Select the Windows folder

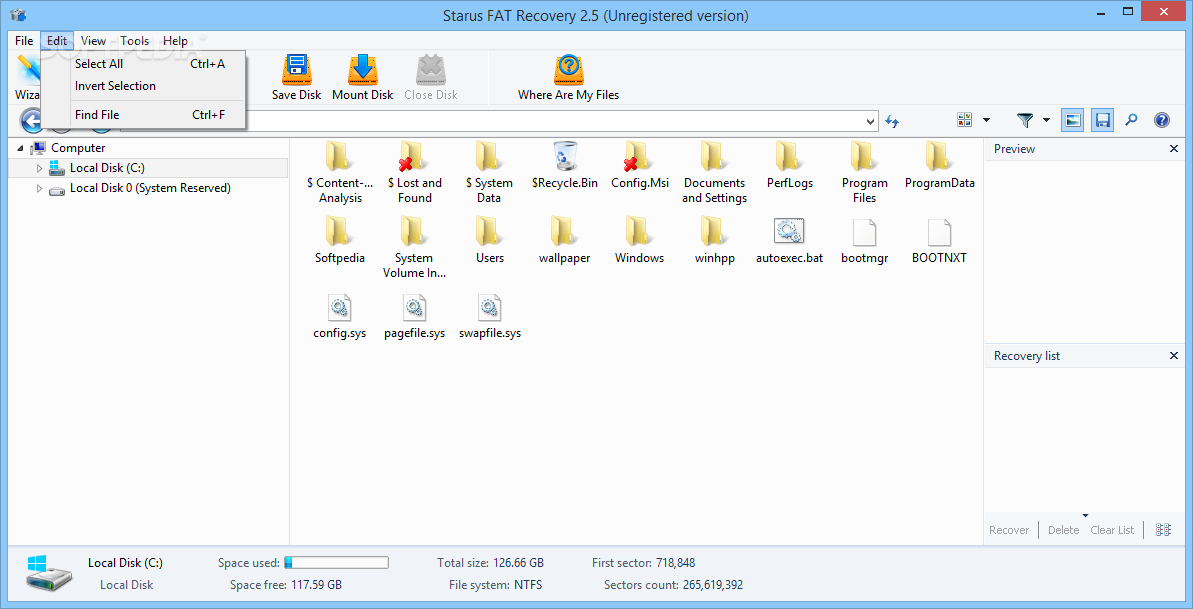coord(640,240)
